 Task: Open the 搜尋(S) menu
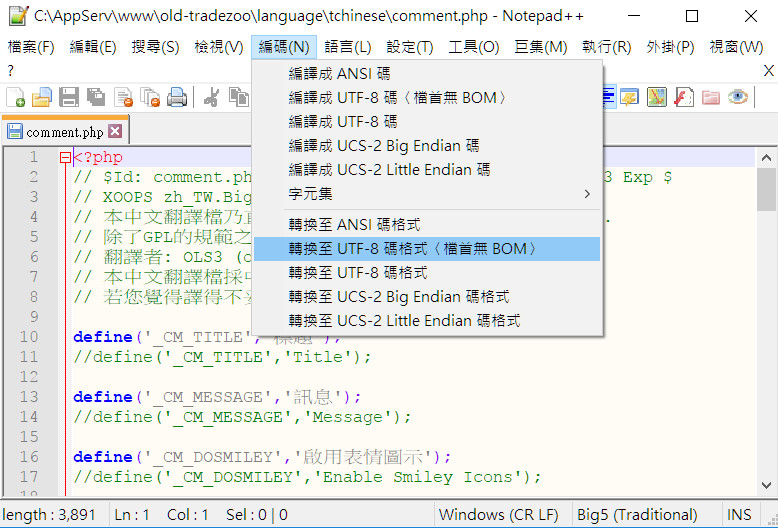pos(155,47)
